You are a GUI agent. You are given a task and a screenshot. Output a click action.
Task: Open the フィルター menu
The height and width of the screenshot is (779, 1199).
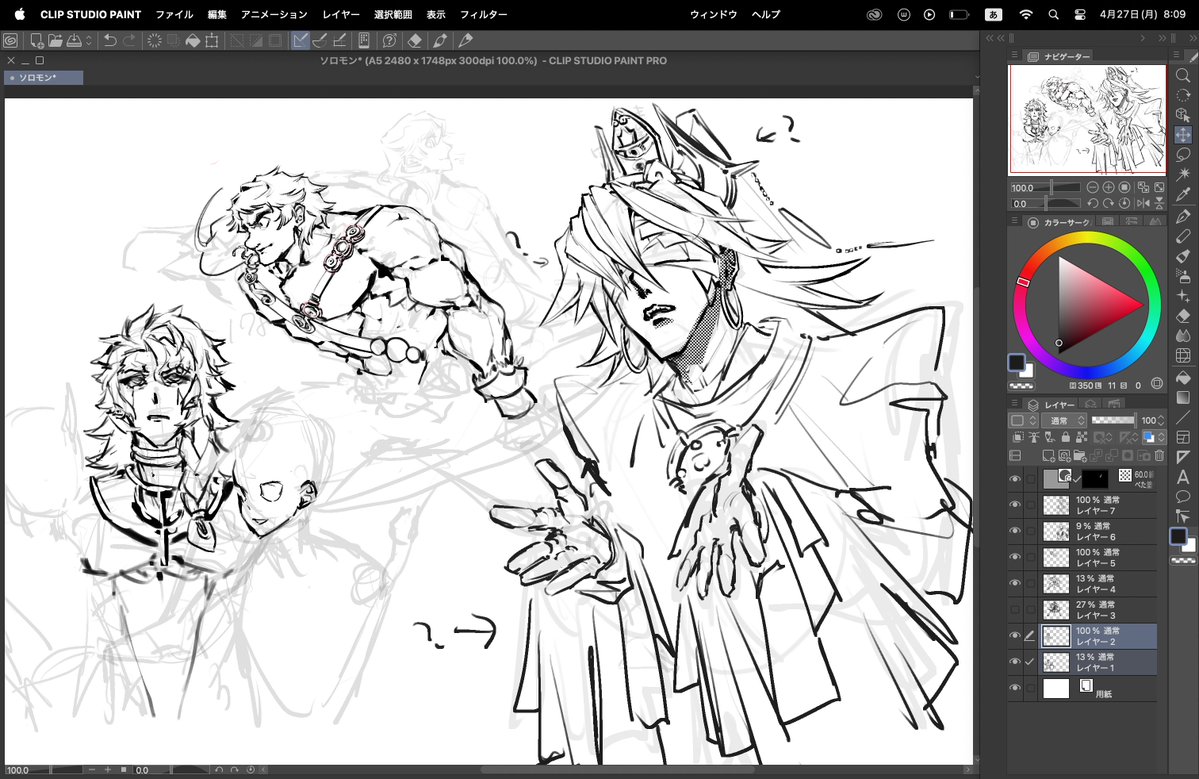pos(483,15)
